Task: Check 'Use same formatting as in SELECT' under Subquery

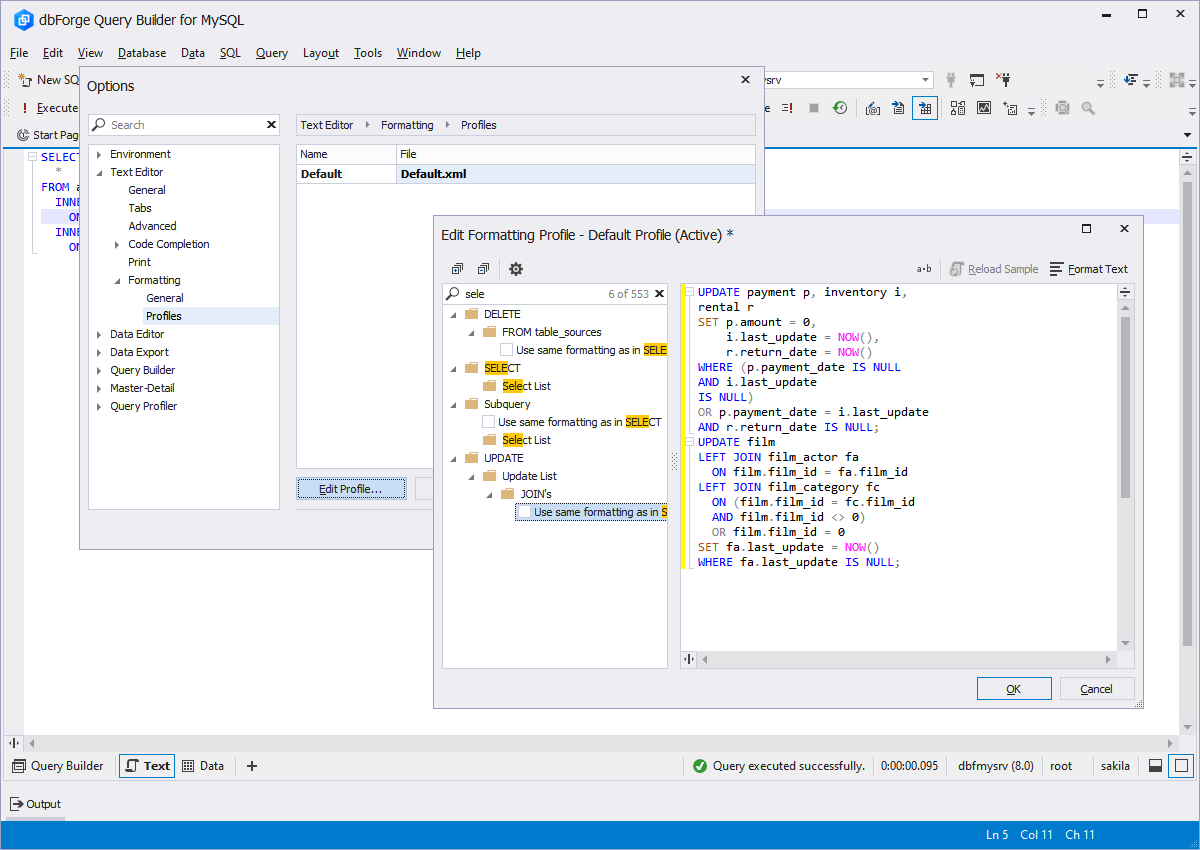Action: [x=489, y=422]
